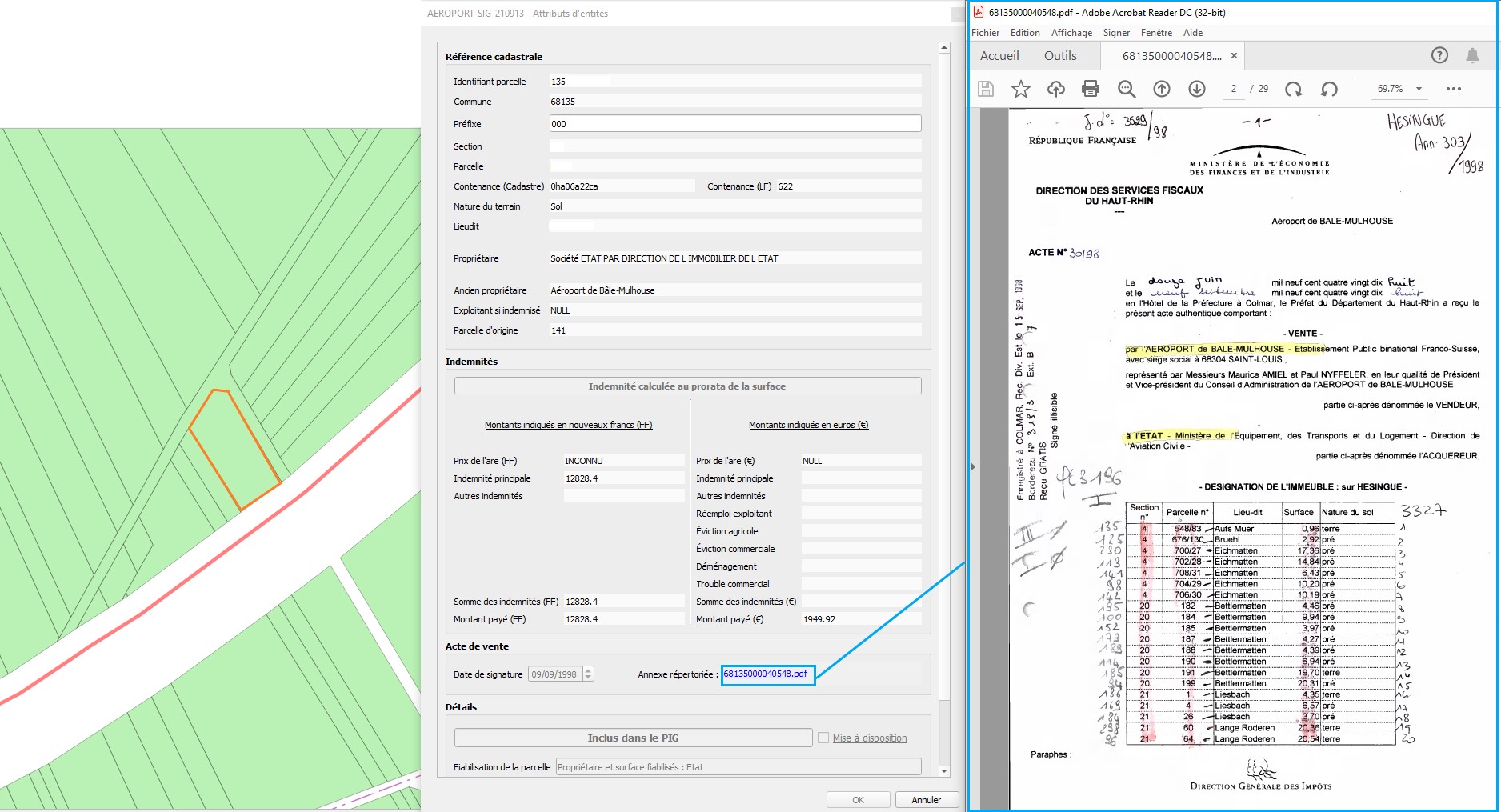Click the Préfixe input field
Screen dimensions: 1501x812
click(734, 124)
